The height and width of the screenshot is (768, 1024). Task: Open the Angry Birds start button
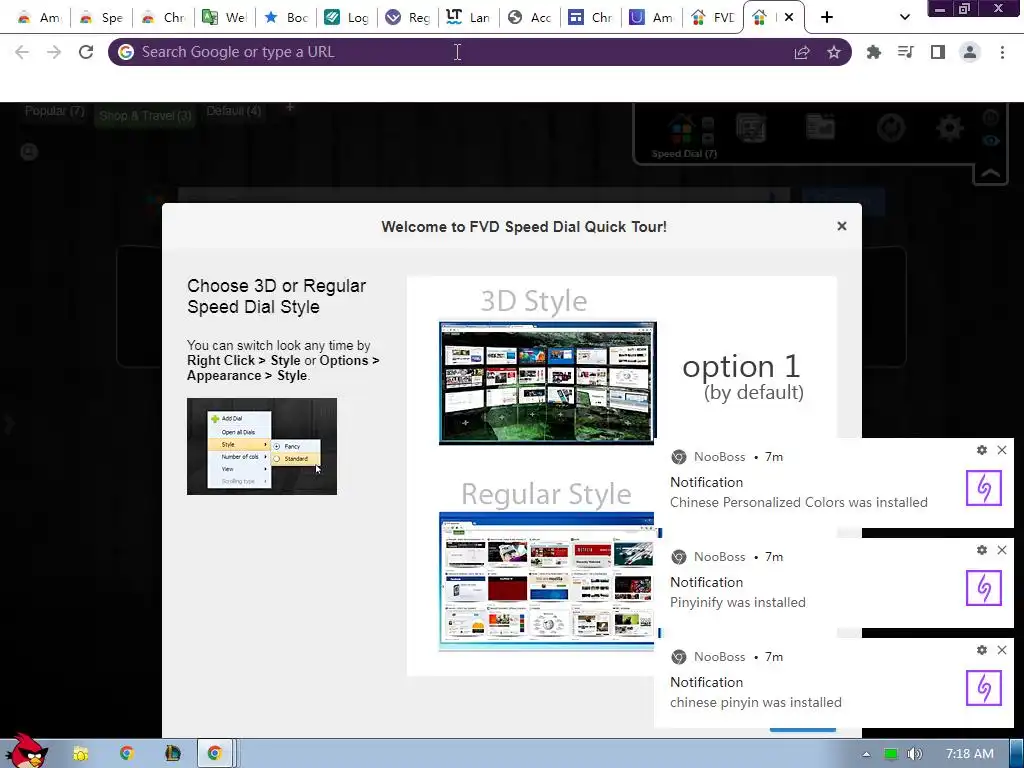click(x=26, y=751)
